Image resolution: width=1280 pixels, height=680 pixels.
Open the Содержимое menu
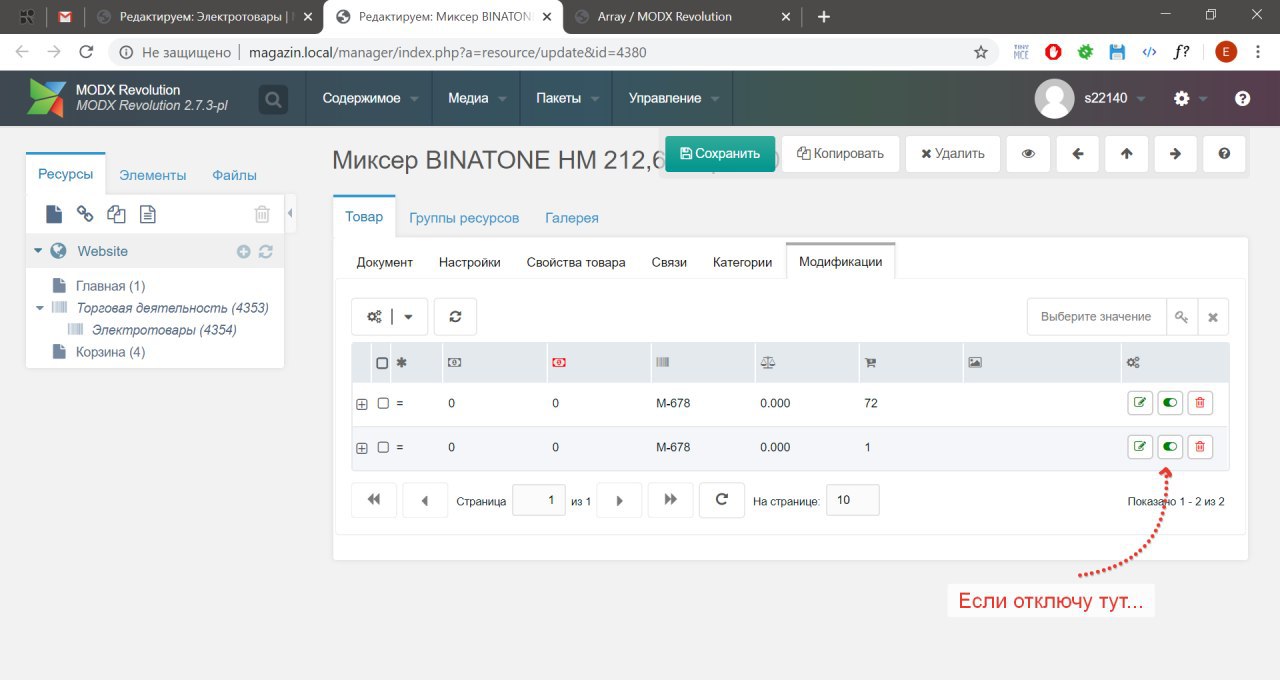coord(369,98)
